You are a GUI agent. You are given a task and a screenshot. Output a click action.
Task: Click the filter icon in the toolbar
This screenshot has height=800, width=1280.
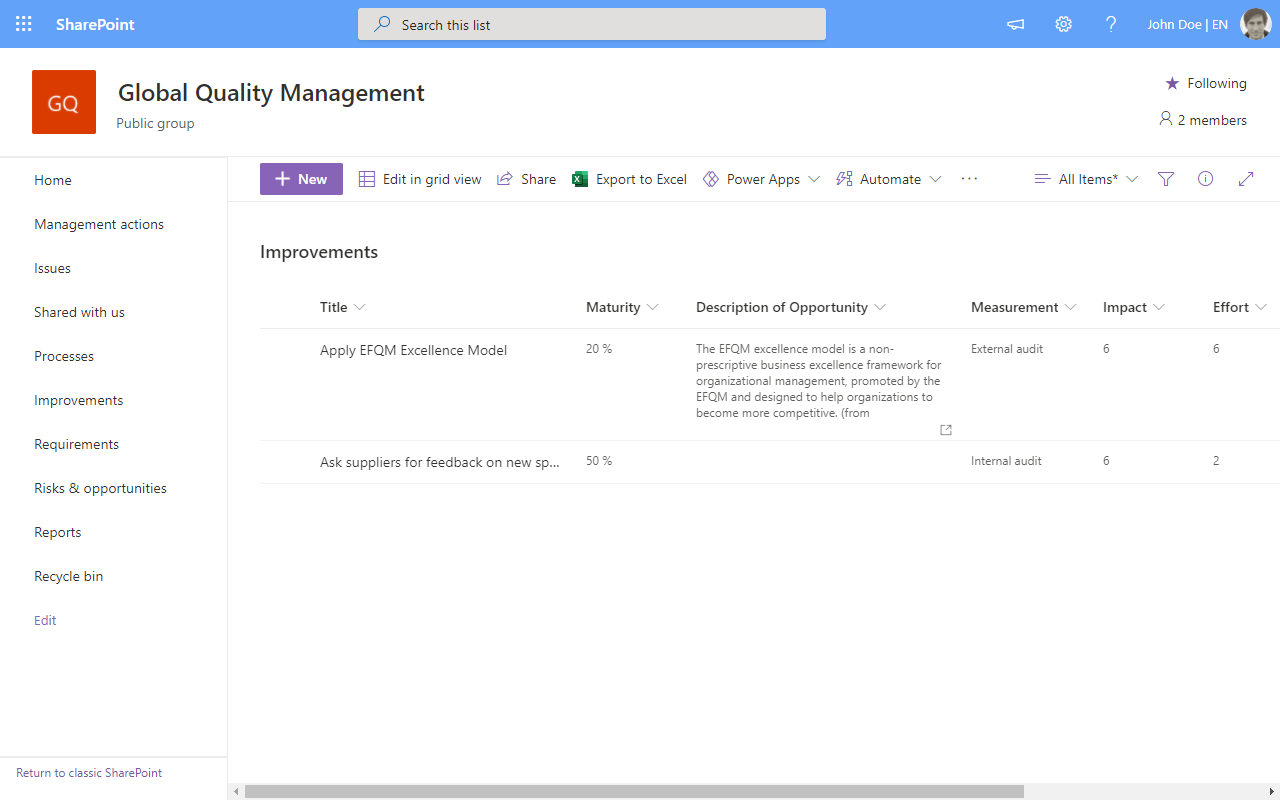(x=1165, y=178)
